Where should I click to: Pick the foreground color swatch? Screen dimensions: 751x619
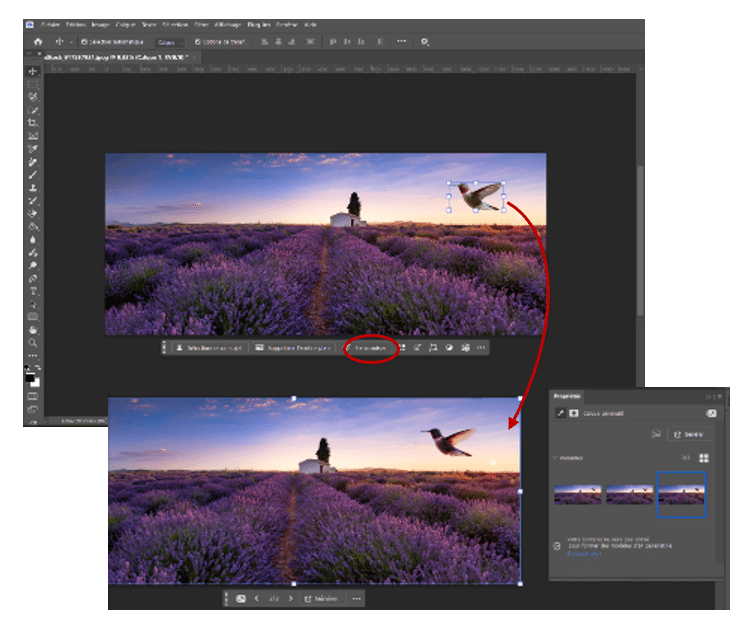[30, 378]
